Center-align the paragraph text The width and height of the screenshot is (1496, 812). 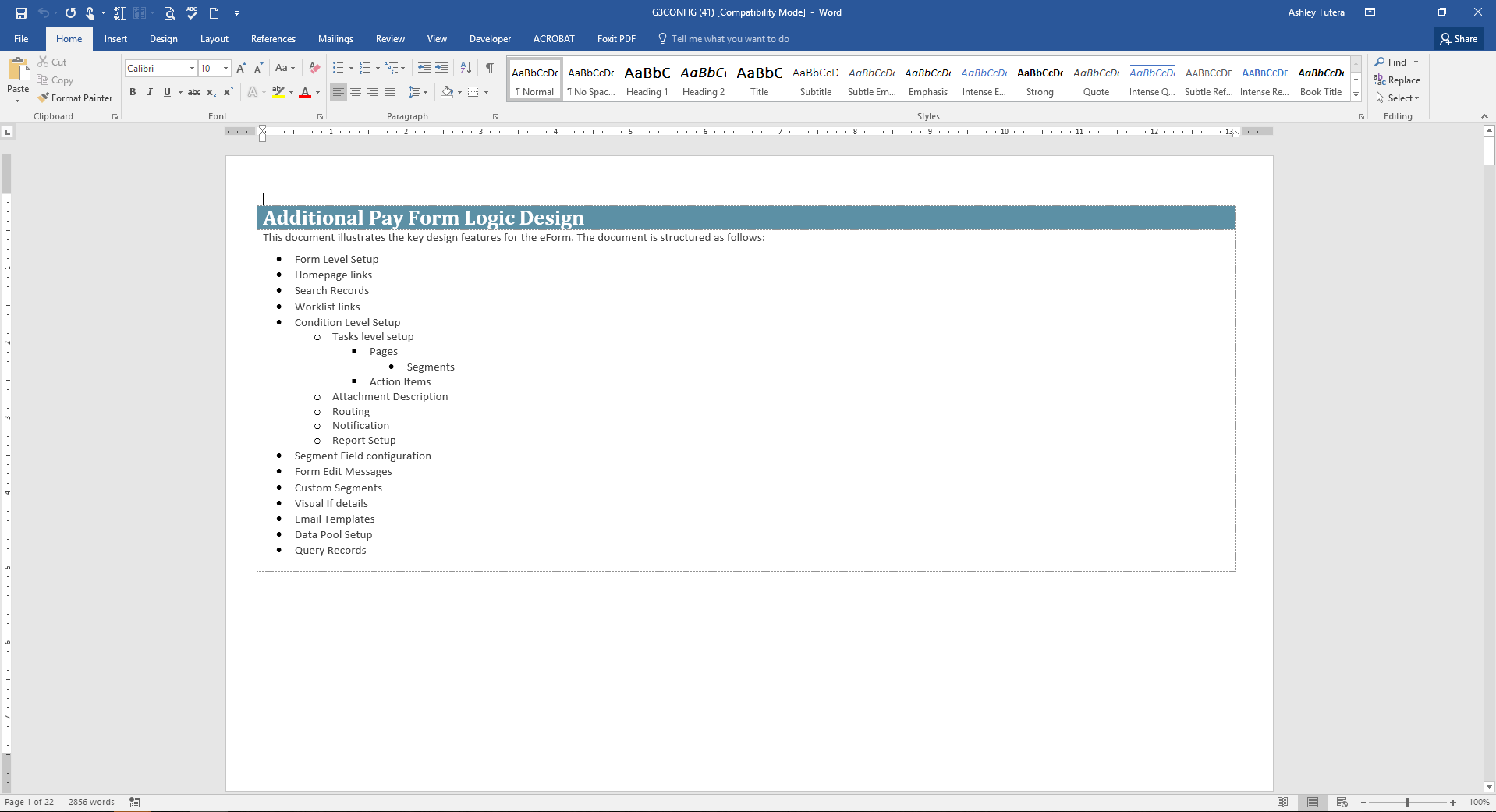click(356, 92)
